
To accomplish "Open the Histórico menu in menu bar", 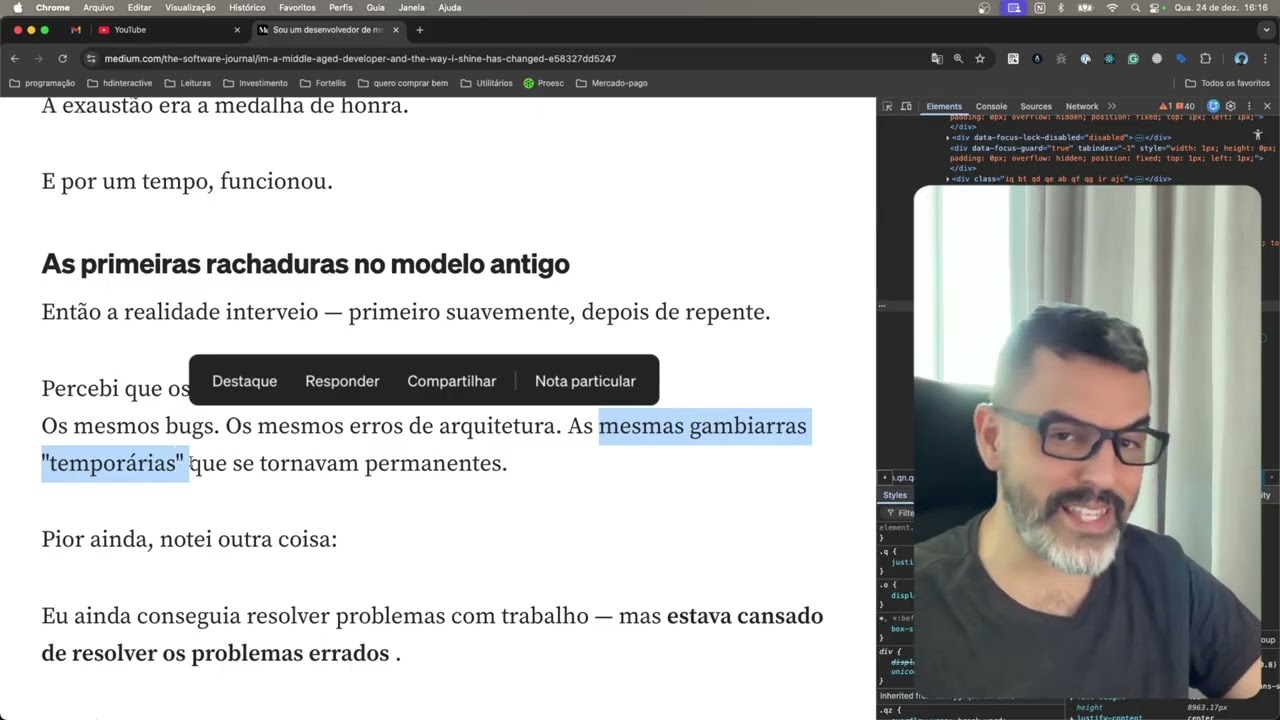I will tap(247, 7).
